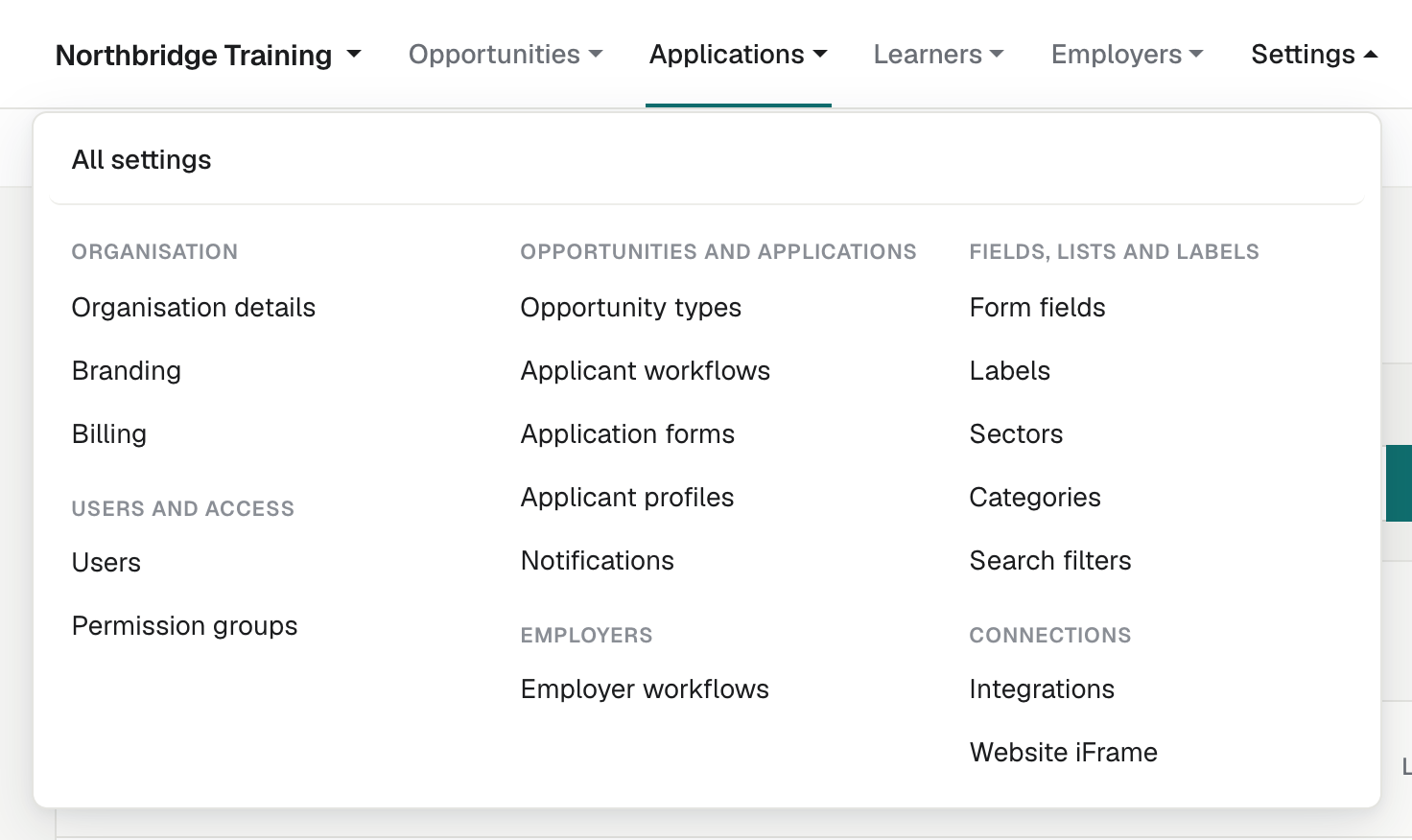Open Notifications settings
This screenshot has width=1412, height=840.
[598, 561]
